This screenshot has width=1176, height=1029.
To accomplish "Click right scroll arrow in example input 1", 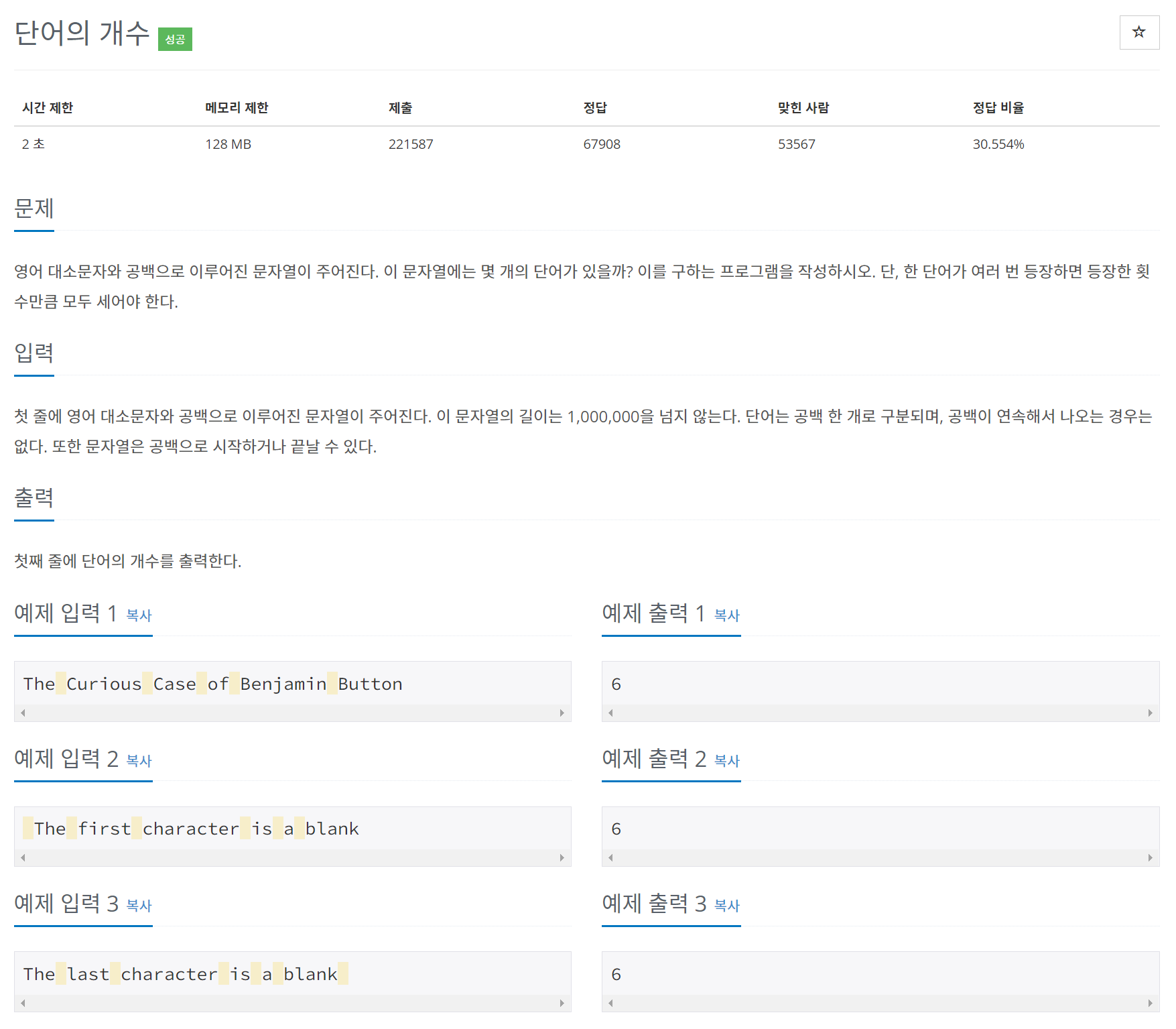I will 562,713.
